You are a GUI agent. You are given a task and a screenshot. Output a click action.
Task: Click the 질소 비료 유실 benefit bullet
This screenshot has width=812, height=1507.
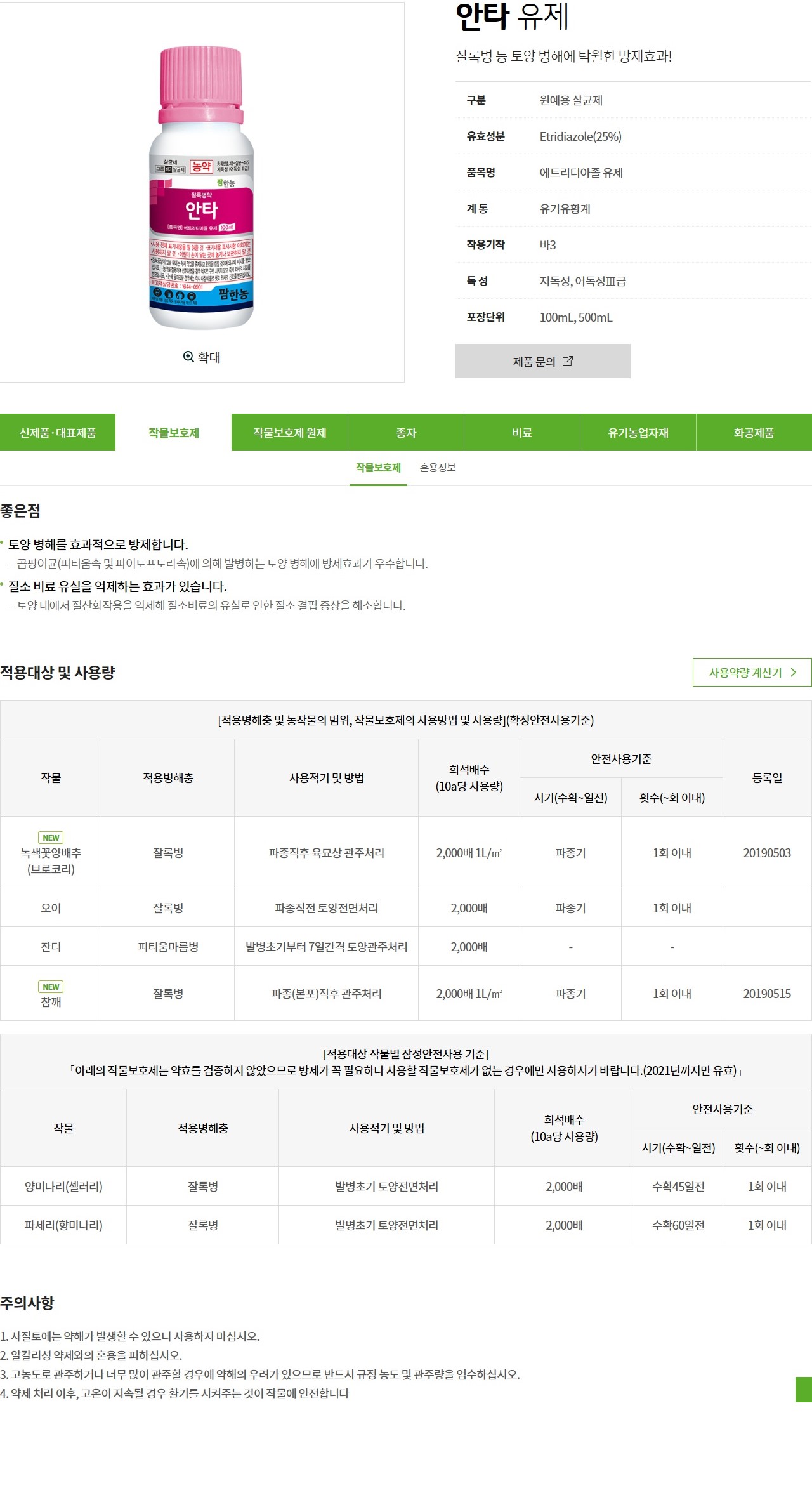point(117,586)
